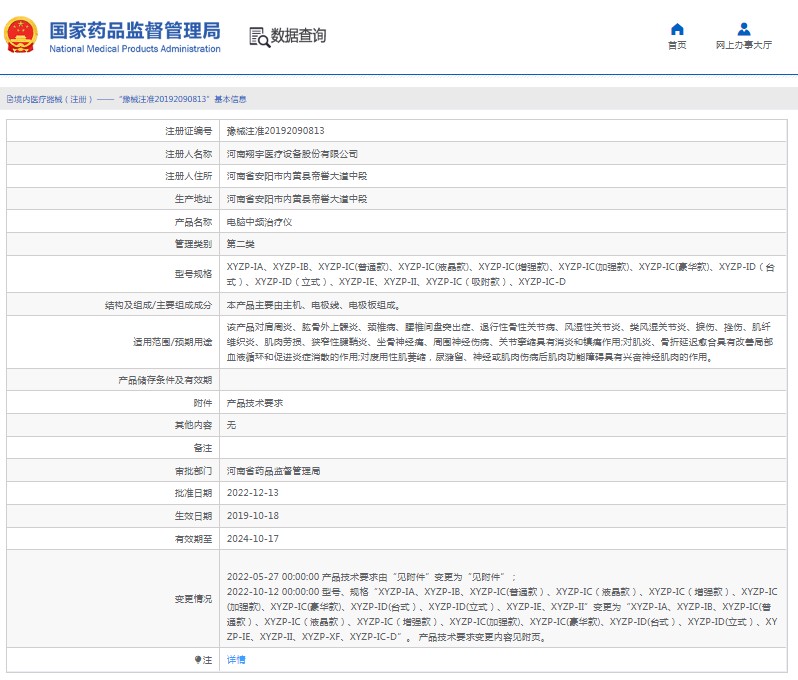Click National Medical Products Administration subtitle
This screenshot has width=798, height=680.
(x=135, y=49)
